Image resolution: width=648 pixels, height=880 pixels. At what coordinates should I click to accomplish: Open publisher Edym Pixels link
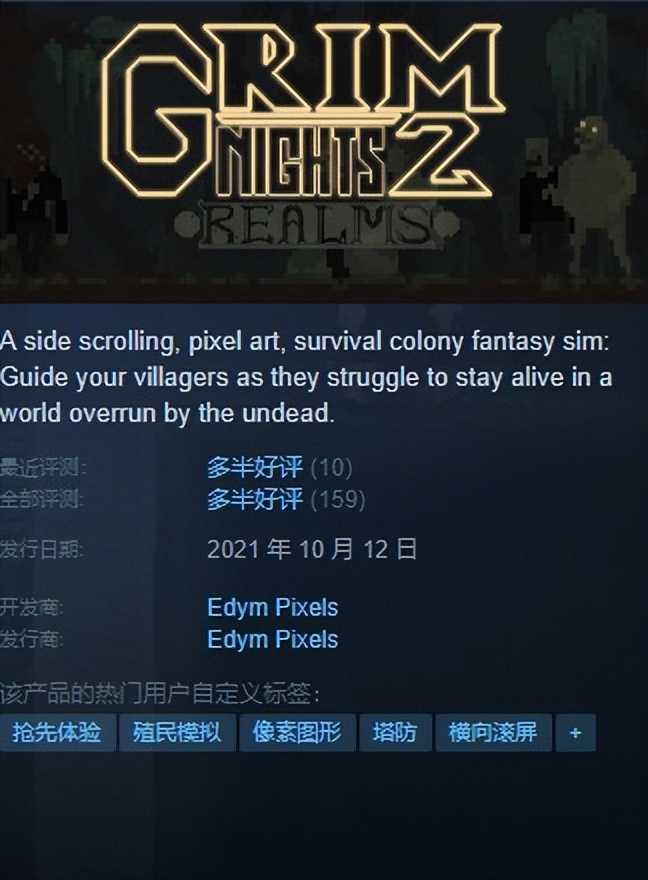(x=273, y=639)
